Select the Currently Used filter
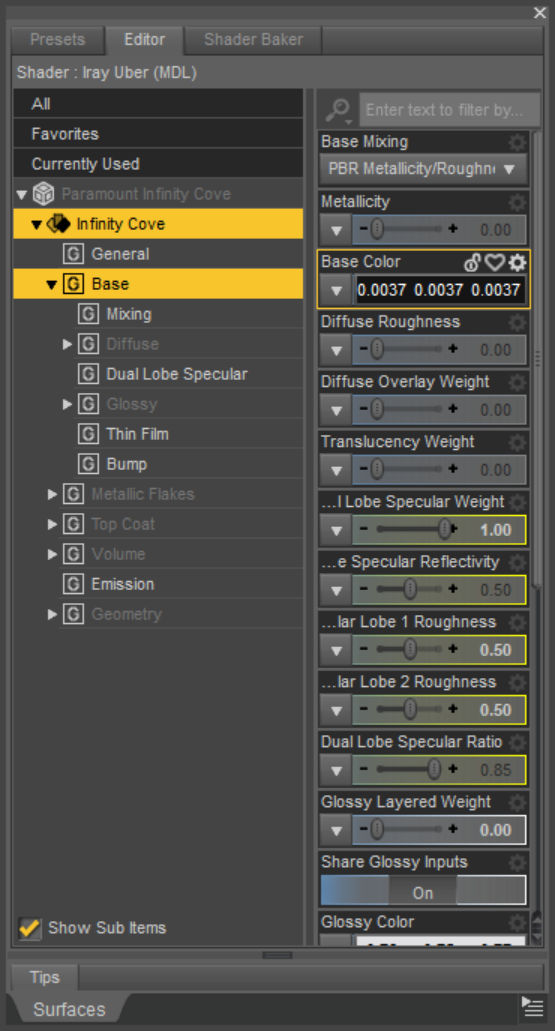The height and width of the screenshot is (1031, 555). click(x=158, y=164)
